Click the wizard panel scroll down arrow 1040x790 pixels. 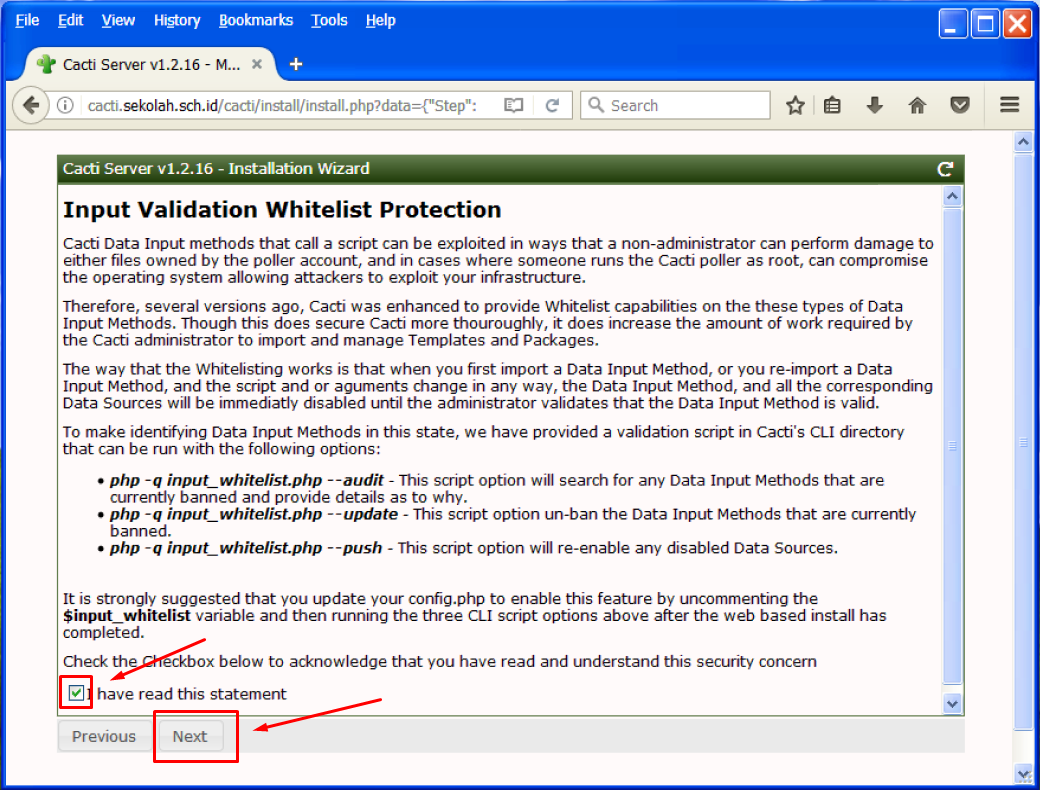[952, 704]
